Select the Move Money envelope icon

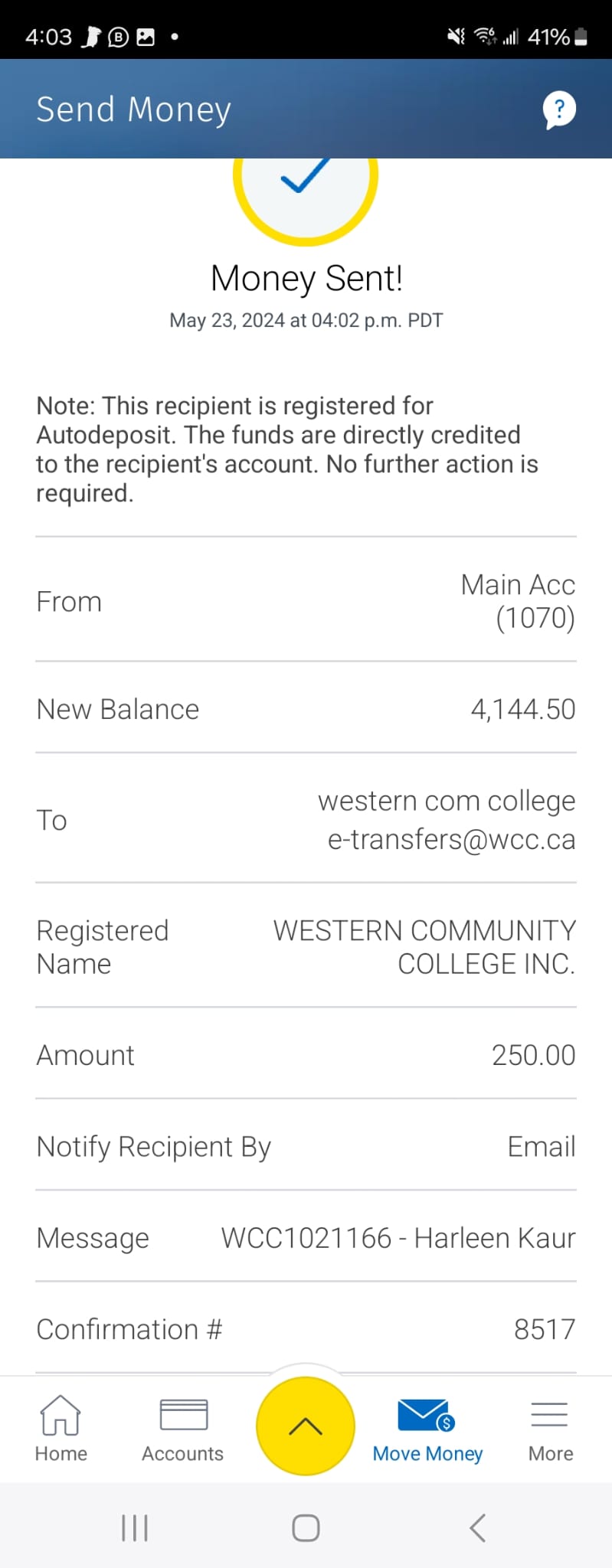[x=426, y=1415]
